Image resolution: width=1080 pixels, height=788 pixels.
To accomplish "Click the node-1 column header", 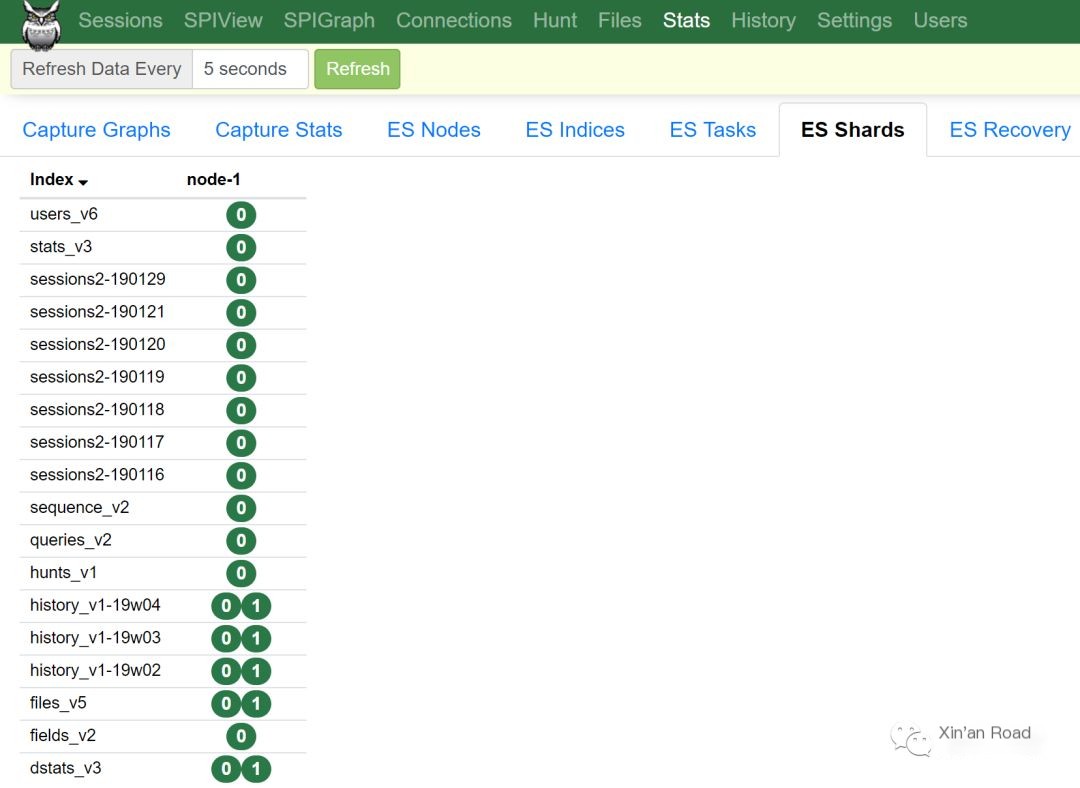I will [x=214, y=179].
